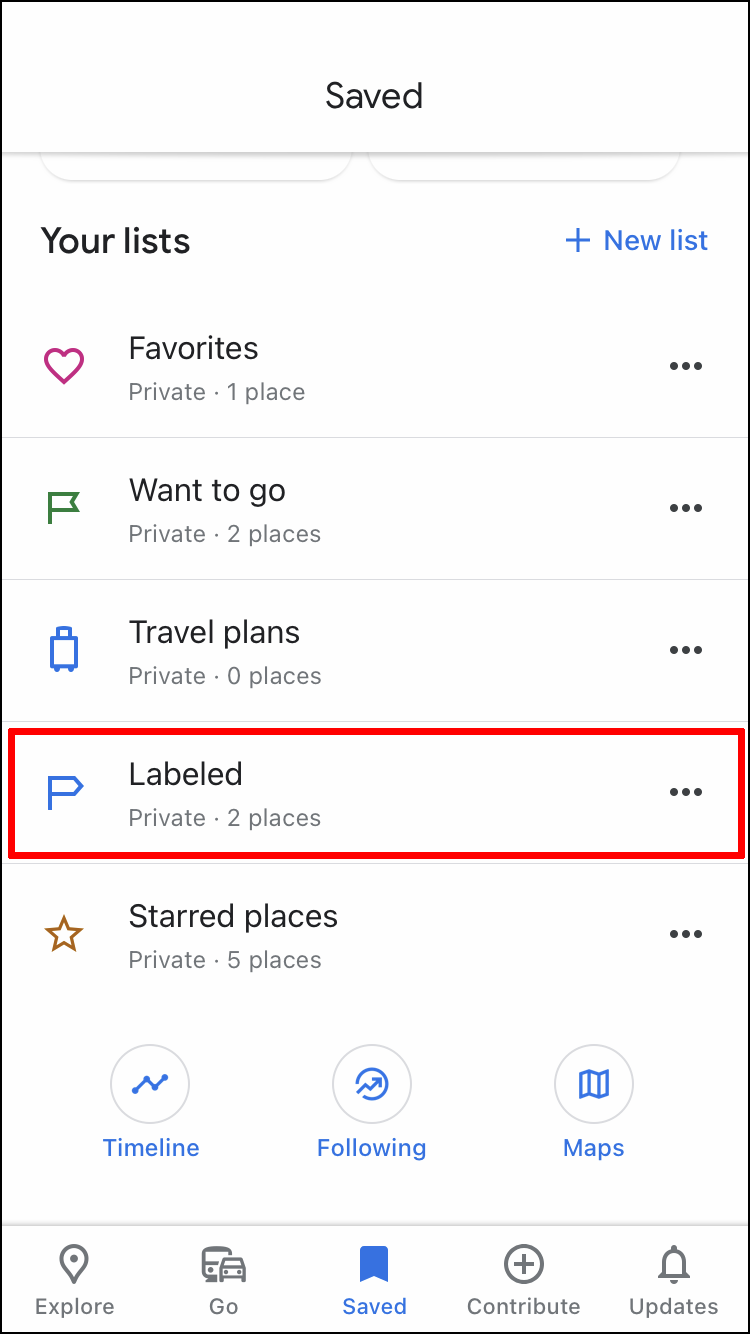This screenshot has height=1334, width=750.
Task: Switch to the Go tab
Action: 224,1280
